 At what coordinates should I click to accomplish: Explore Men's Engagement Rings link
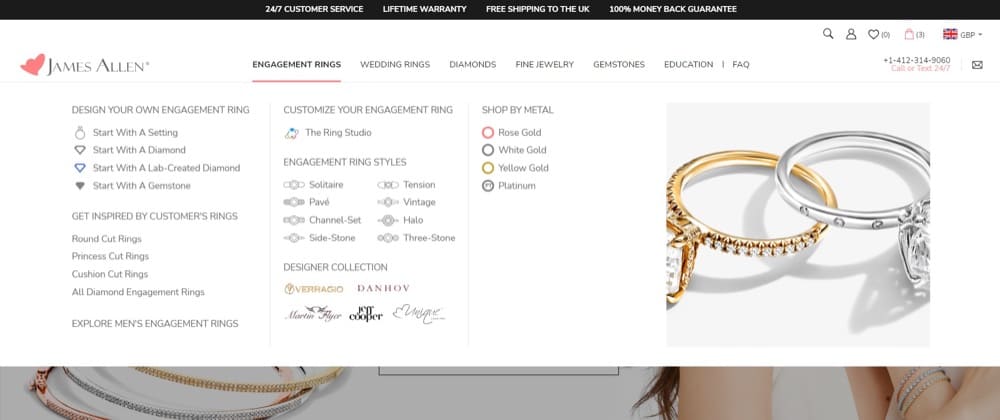point(155,324)
